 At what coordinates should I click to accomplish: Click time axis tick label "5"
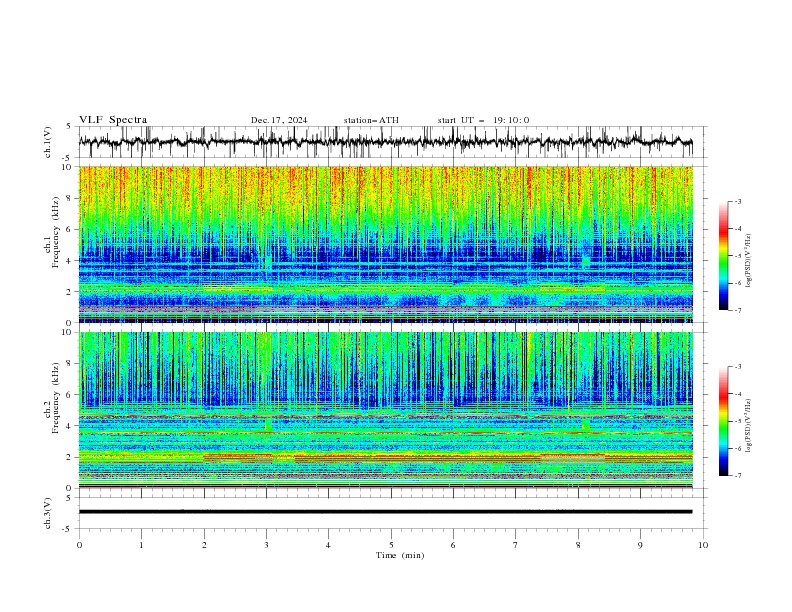[x=391, y=545]
